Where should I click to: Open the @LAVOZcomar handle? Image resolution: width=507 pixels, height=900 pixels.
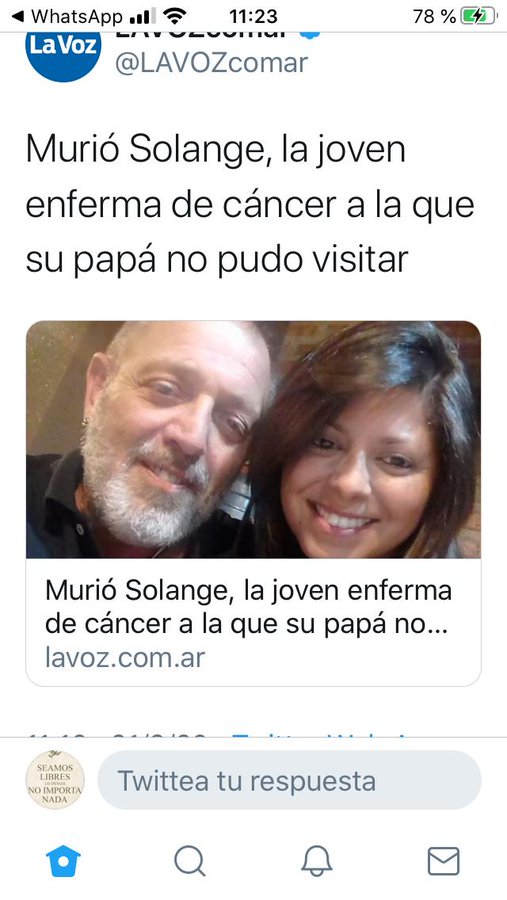tap(211, 63)
